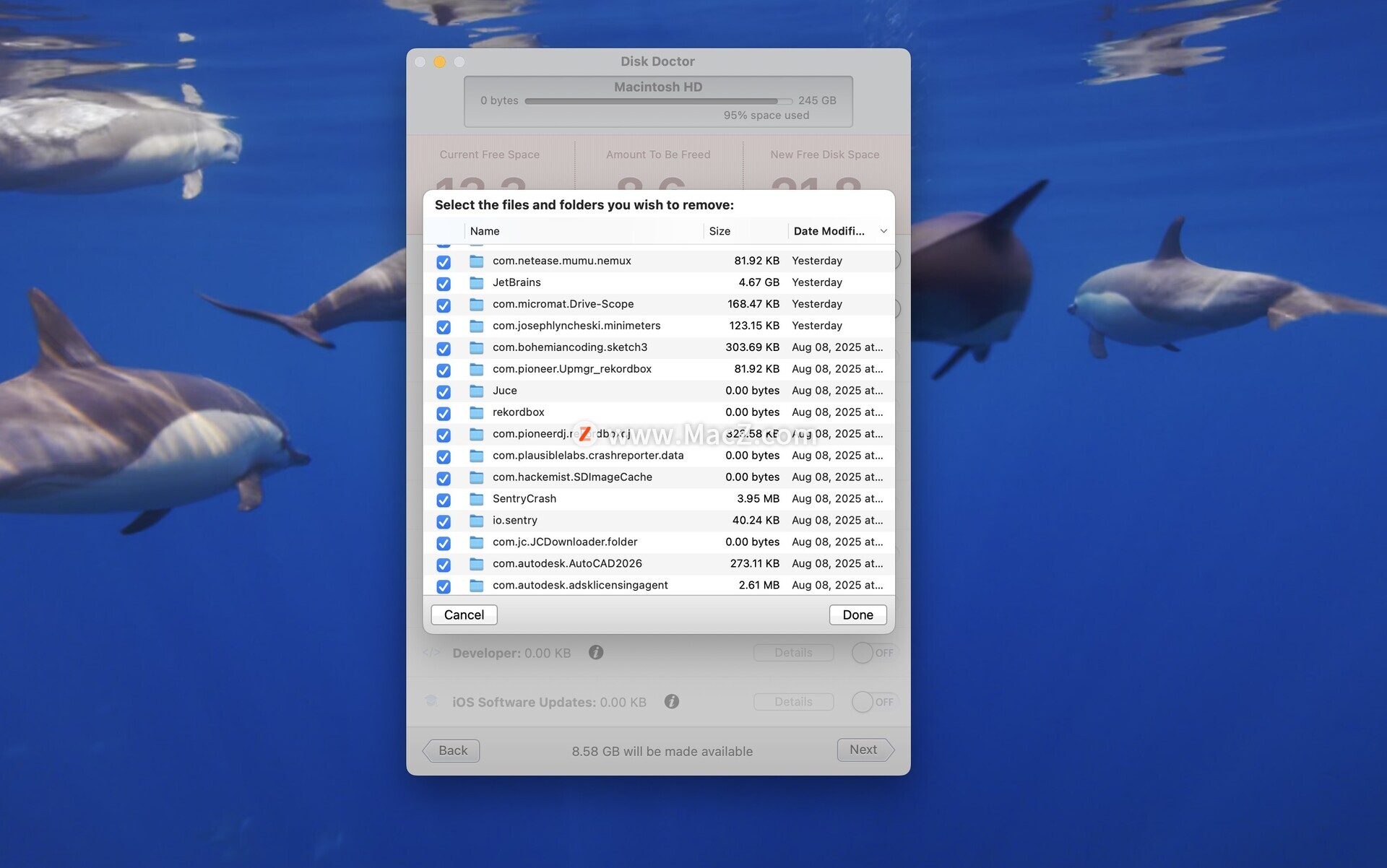Image resolution: width=1387 pixels, height=868 pixels.
Task: Click the Juce folder icon
Action: tap(477, 391)
